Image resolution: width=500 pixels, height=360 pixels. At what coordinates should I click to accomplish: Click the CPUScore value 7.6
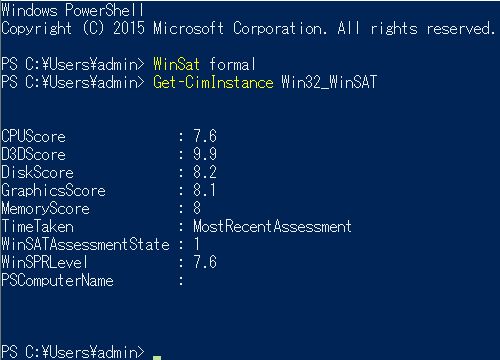pos(205,136)
